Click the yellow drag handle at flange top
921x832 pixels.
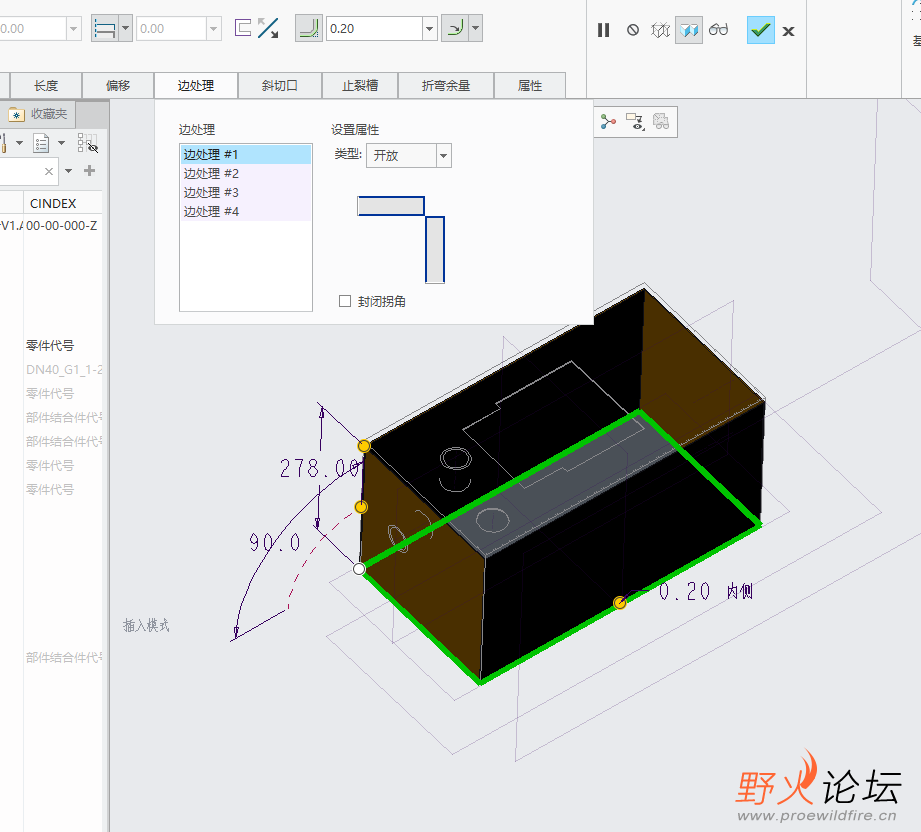point(364,446)
